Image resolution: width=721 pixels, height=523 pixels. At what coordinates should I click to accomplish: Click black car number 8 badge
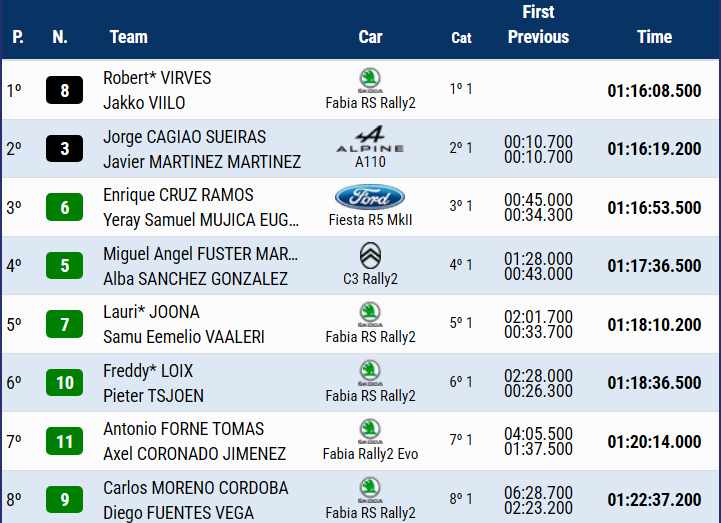click(65, 91)
